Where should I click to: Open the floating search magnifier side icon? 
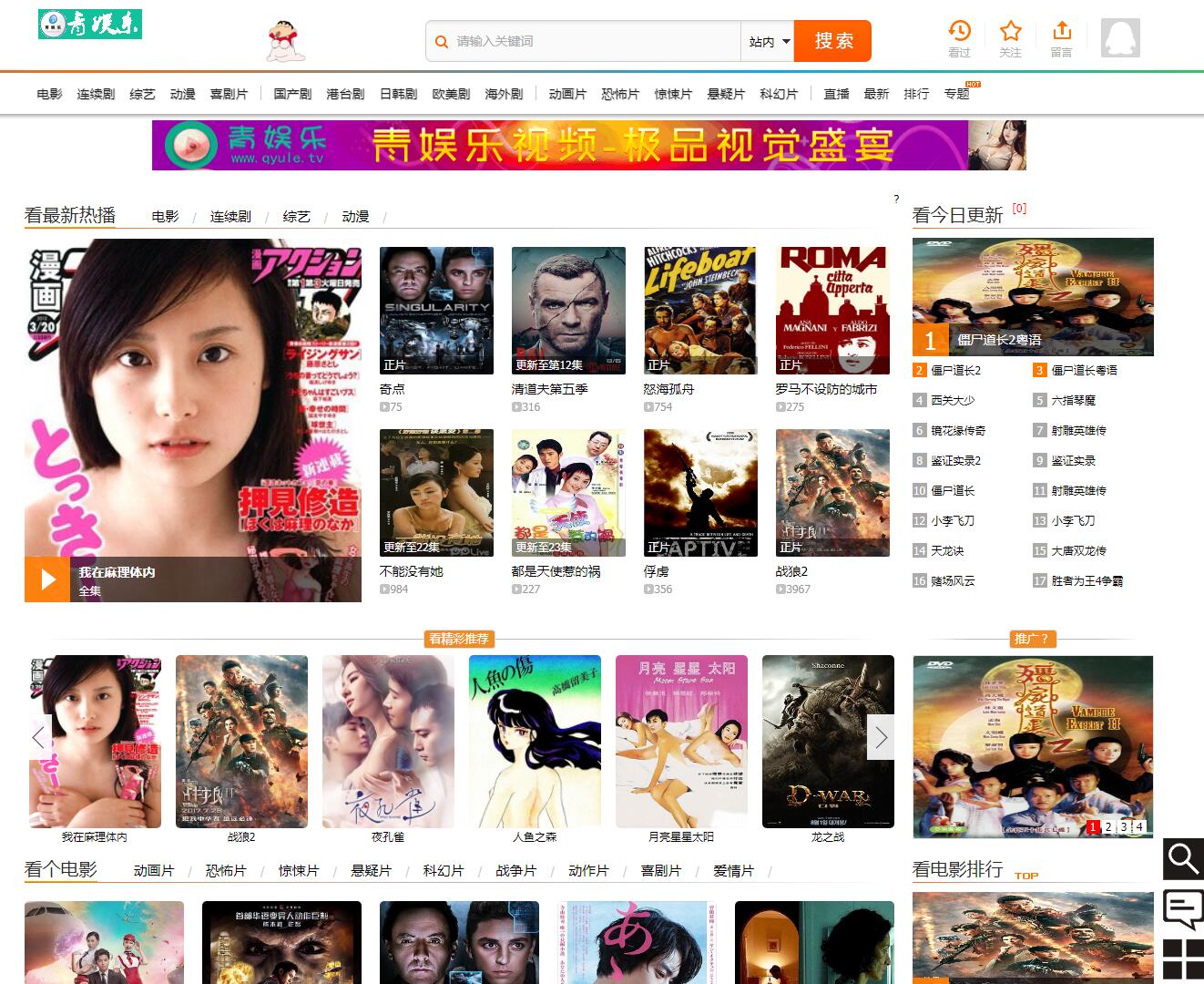1183,859
